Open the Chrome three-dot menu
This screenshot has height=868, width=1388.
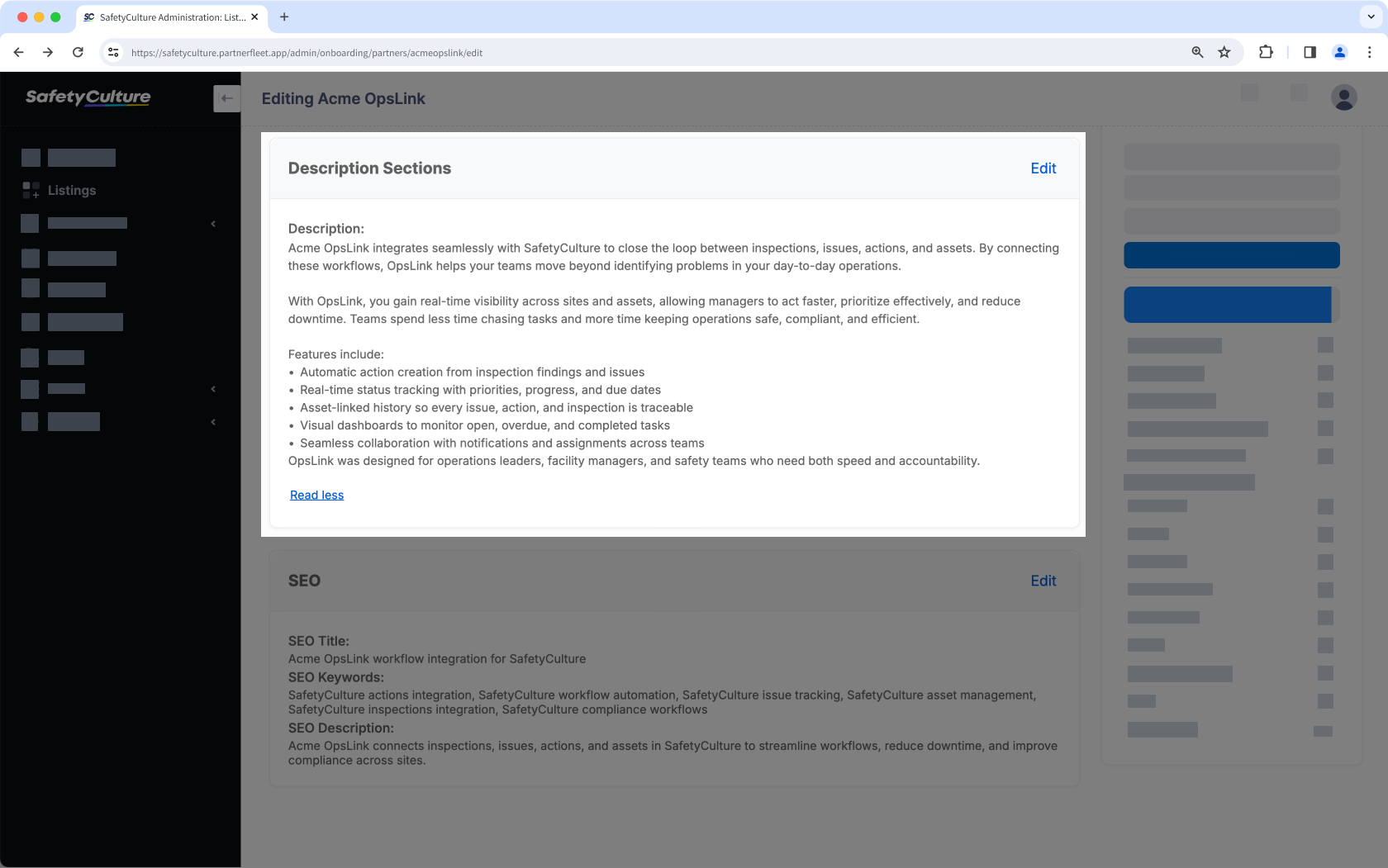(1369, 52)
